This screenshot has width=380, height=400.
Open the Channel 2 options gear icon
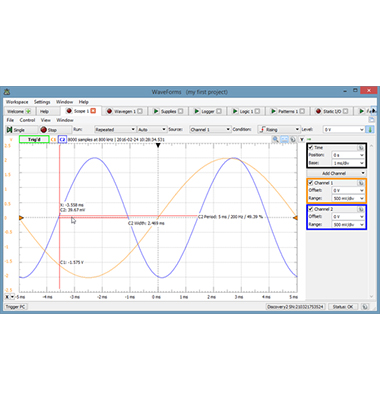point(361,209)
